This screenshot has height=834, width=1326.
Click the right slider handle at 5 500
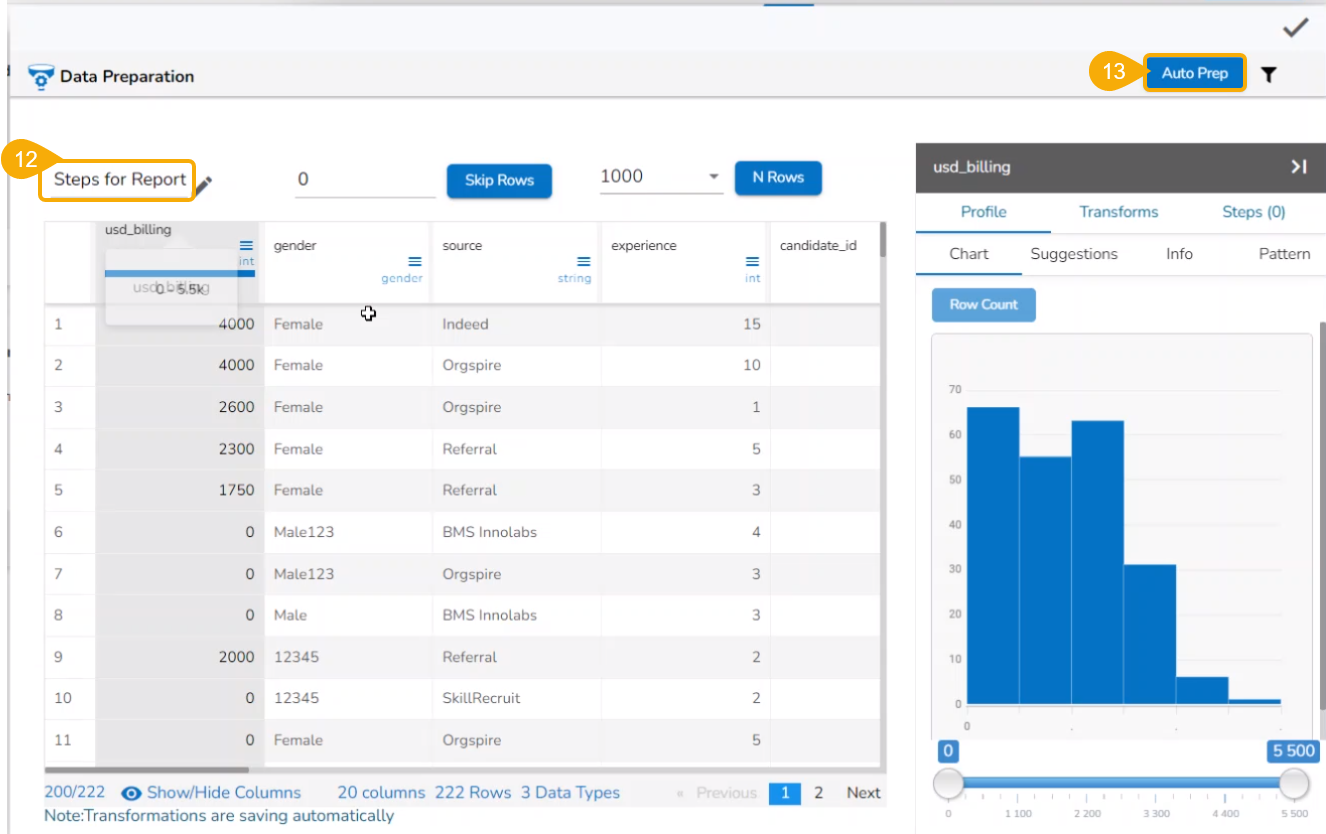(1294, 784)
